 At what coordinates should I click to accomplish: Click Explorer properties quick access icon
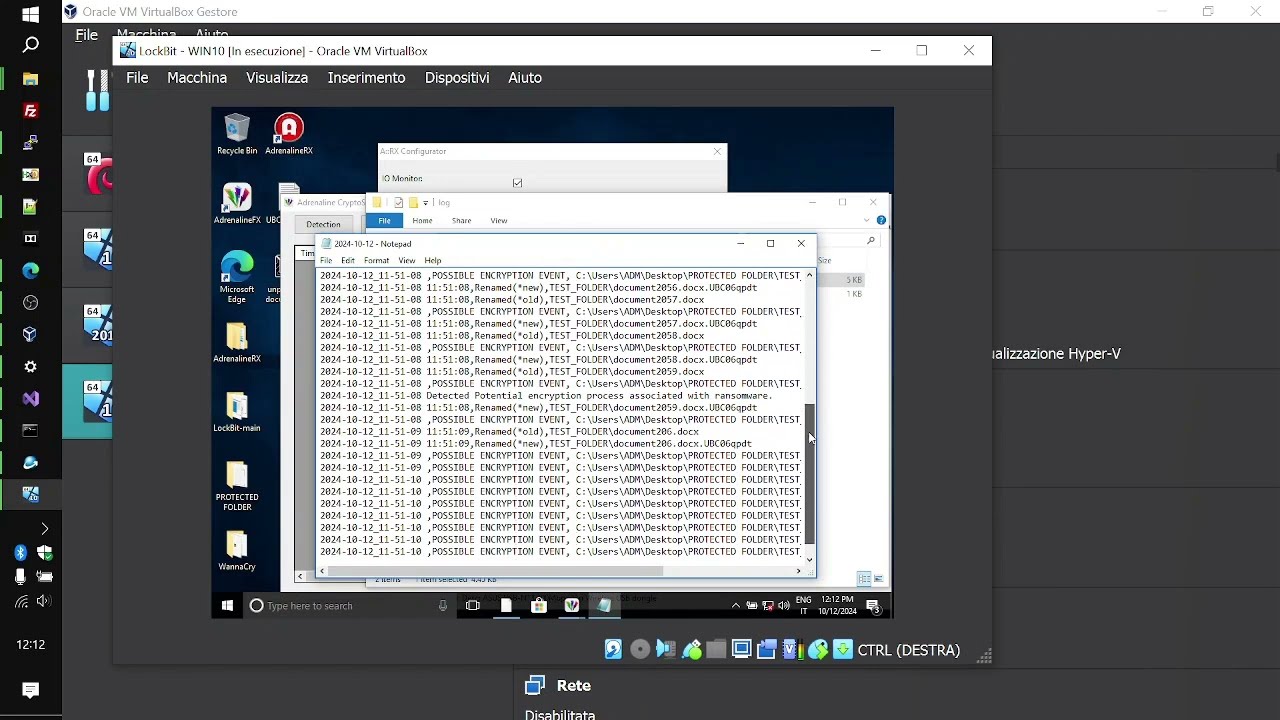point(398,202)
